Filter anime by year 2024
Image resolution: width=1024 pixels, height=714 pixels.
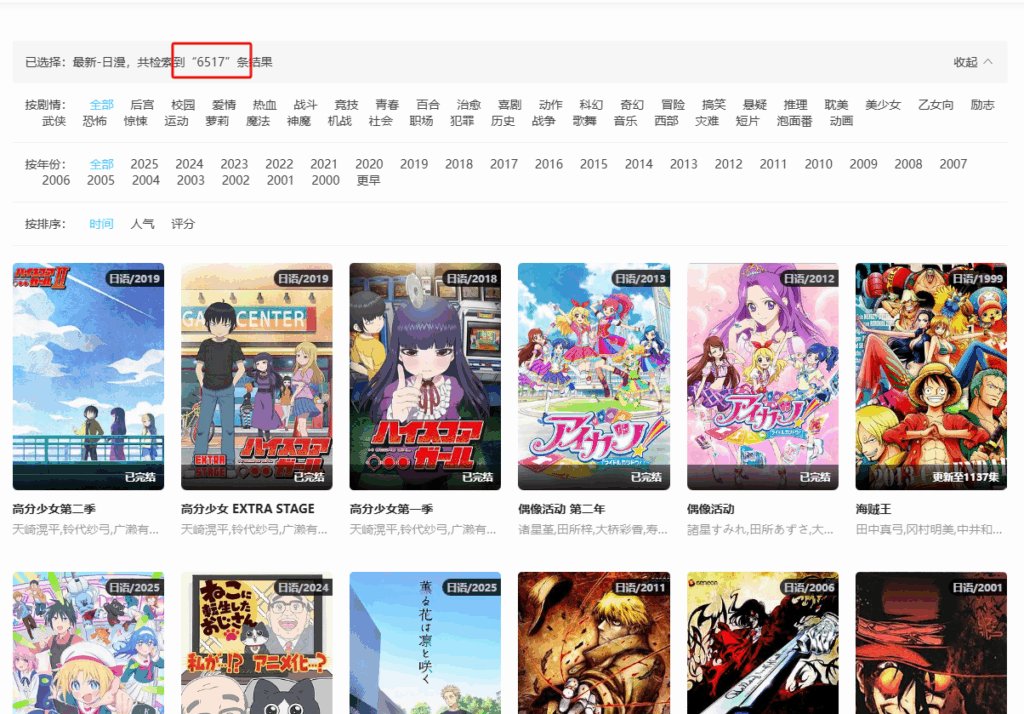point(189,164)
